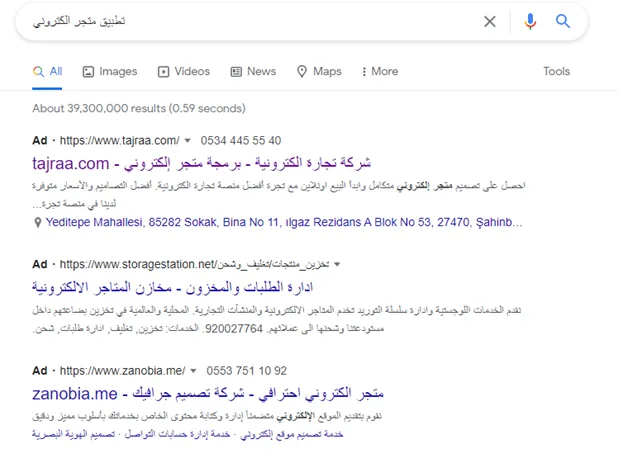Click the Videos tab play icon

point(163,72)
